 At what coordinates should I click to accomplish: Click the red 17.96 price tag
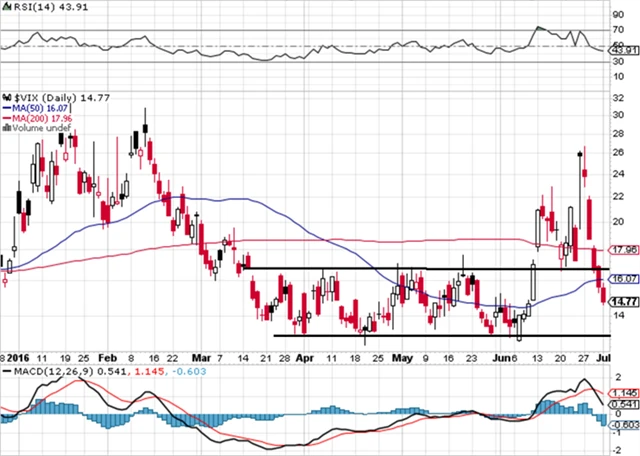click(623, 250)
